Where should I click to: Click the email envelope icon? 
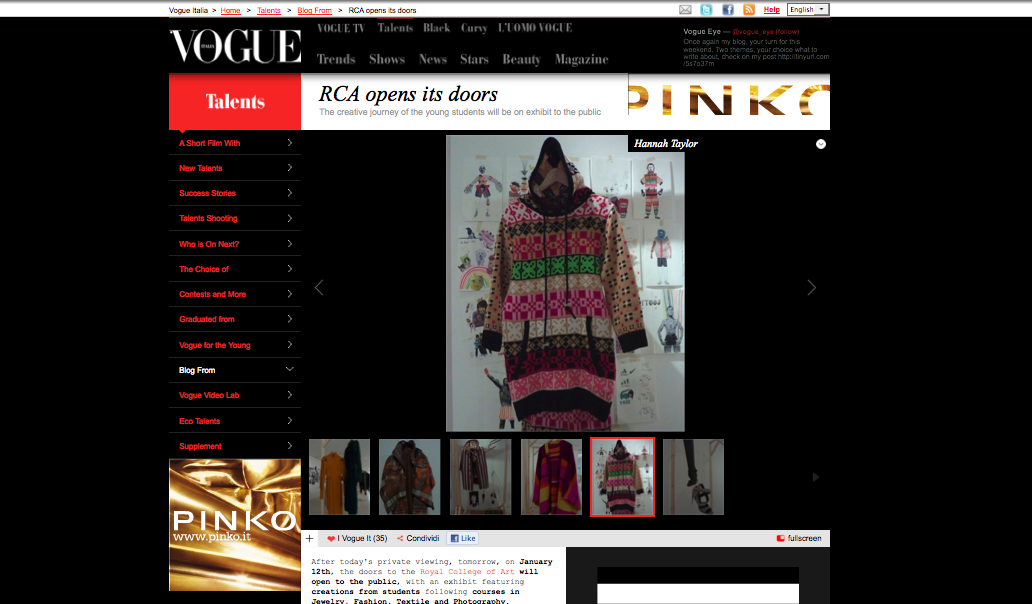(685, 10)
